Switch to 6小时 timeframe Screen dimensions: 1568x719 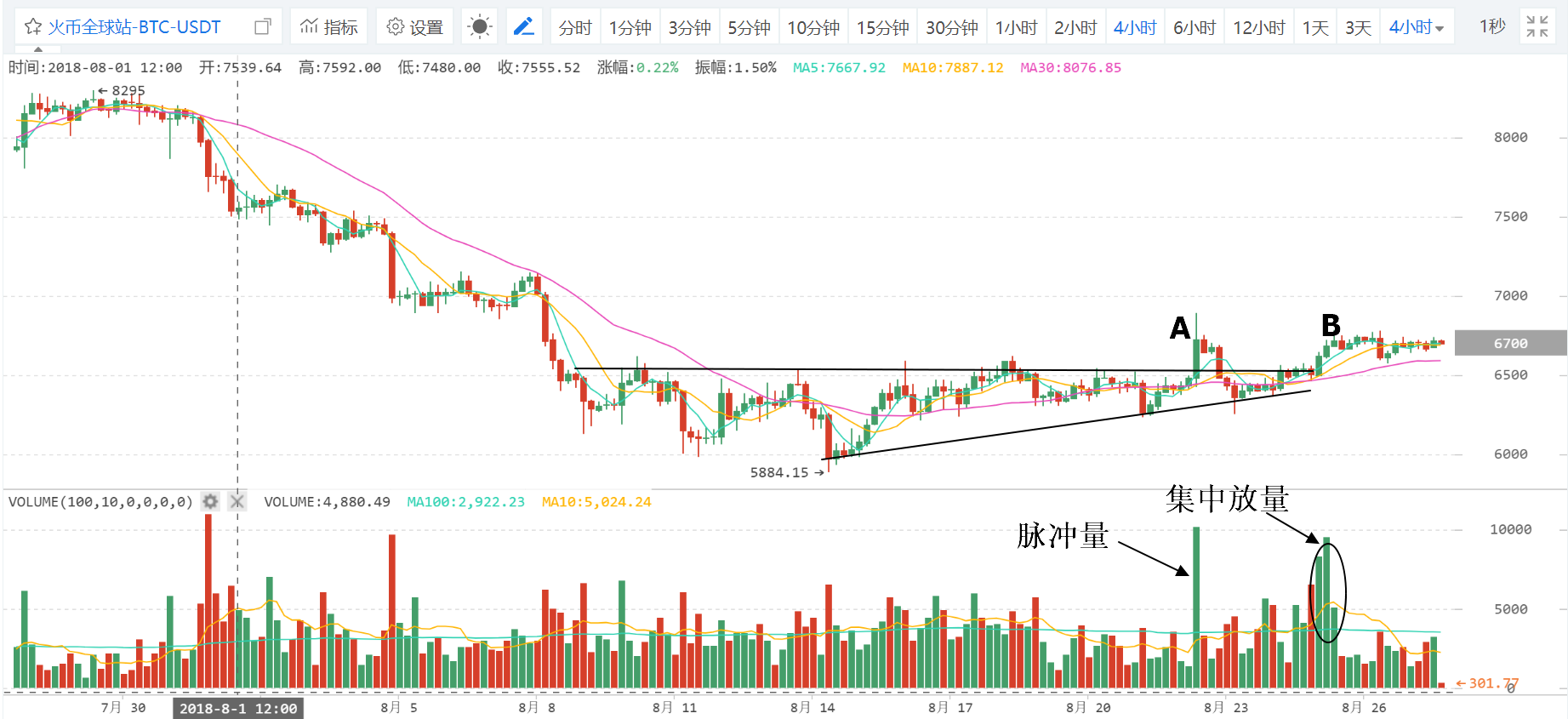coord(1195,27)
